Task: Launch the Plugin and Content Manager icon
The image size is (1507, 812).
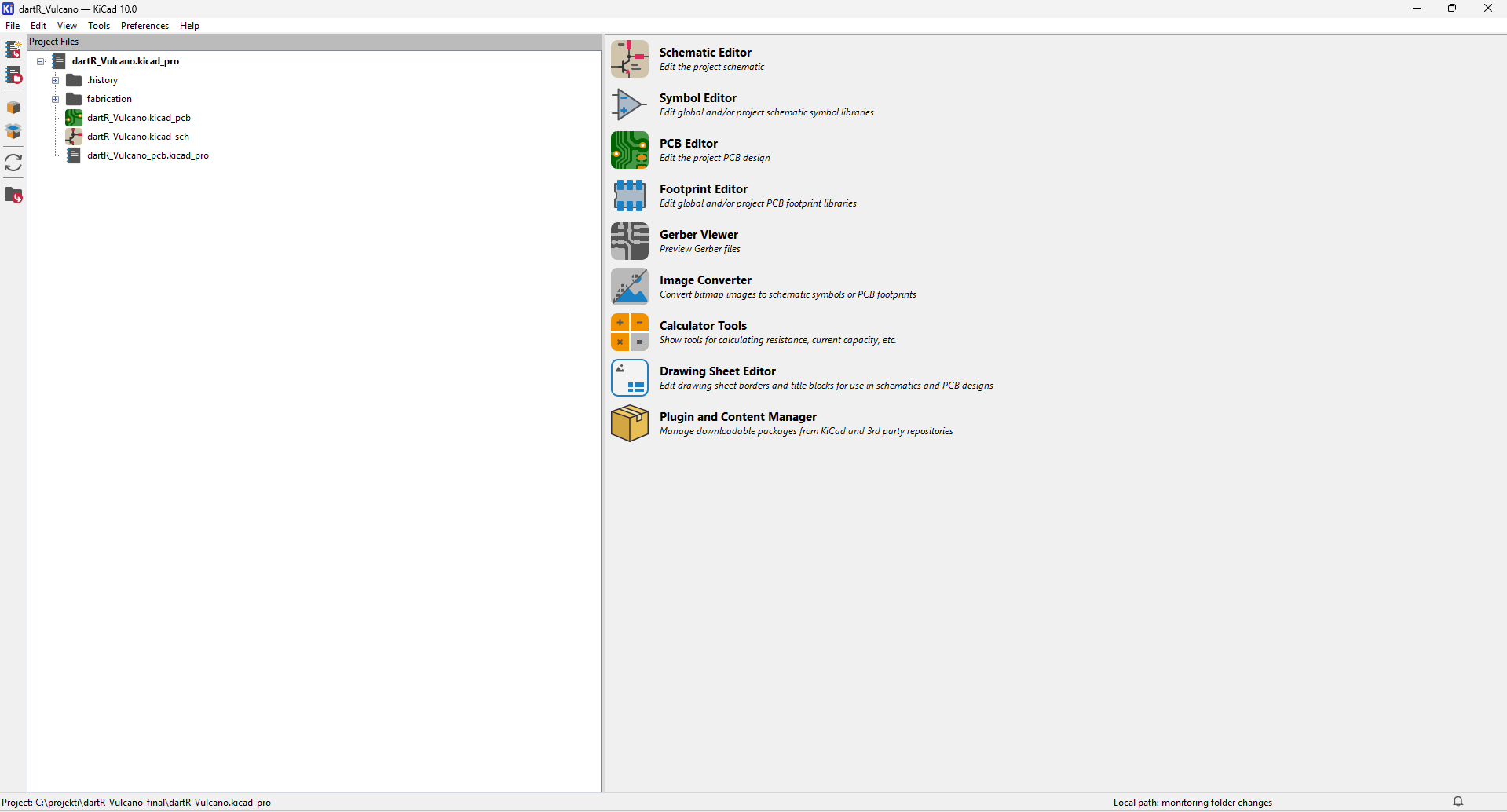Action: [630, 423]
